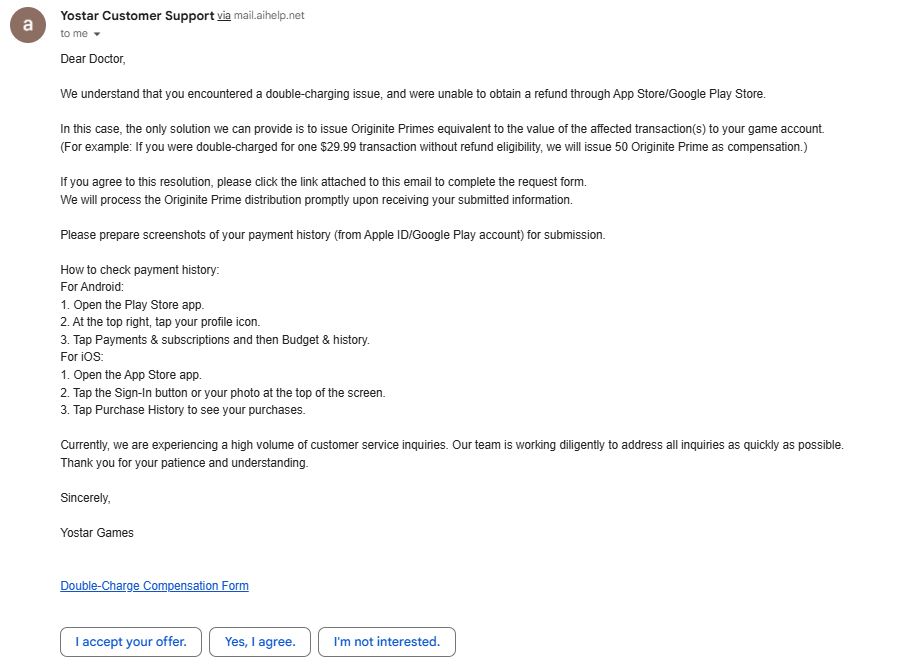Click the "Yostar Games" signature text

[97, 533]
